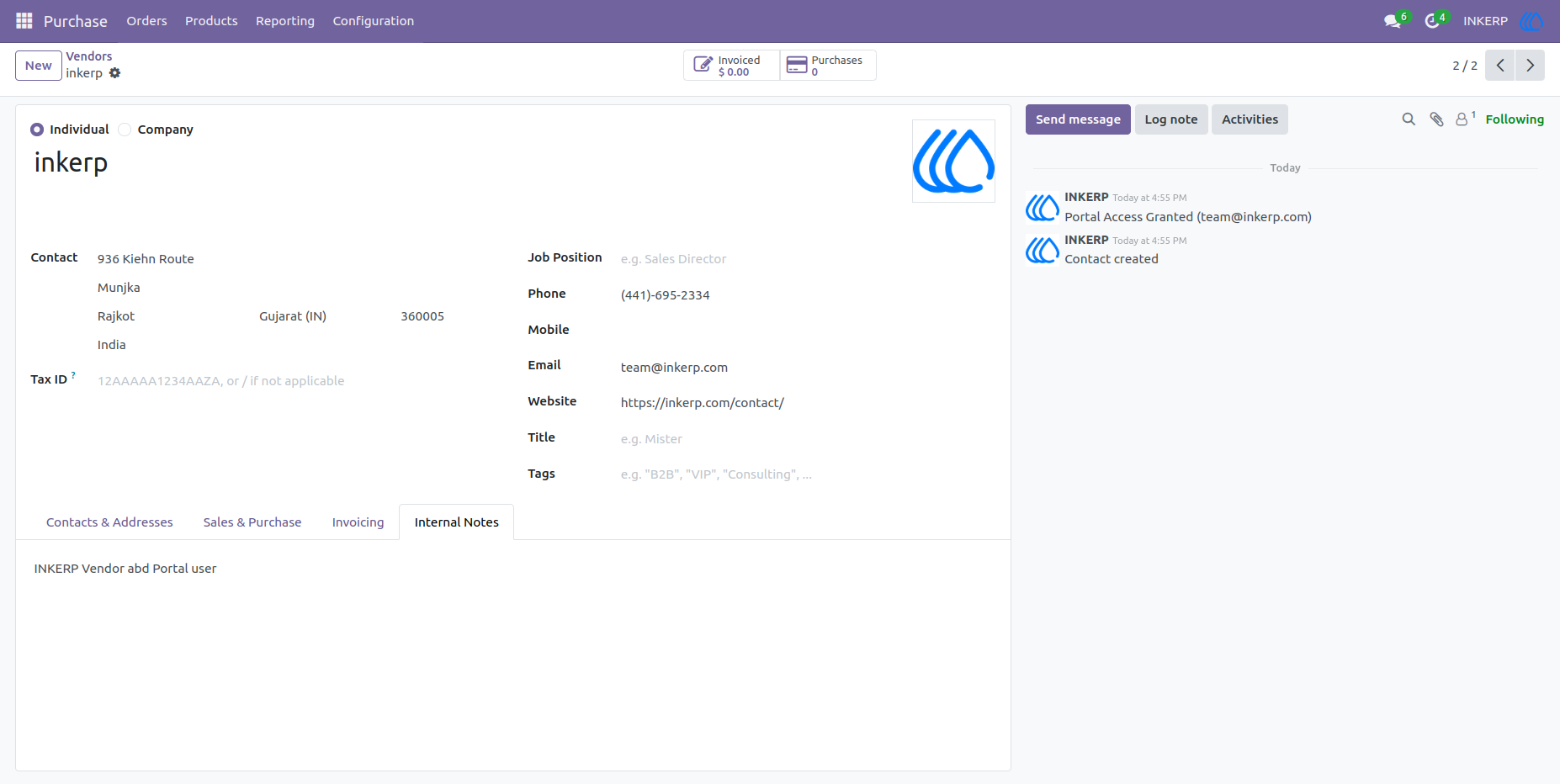Viewport: 1560px width, 784px height.
Task: Click the avatar beside Portal Access Granted message
Action: [x=1042, y=207]
